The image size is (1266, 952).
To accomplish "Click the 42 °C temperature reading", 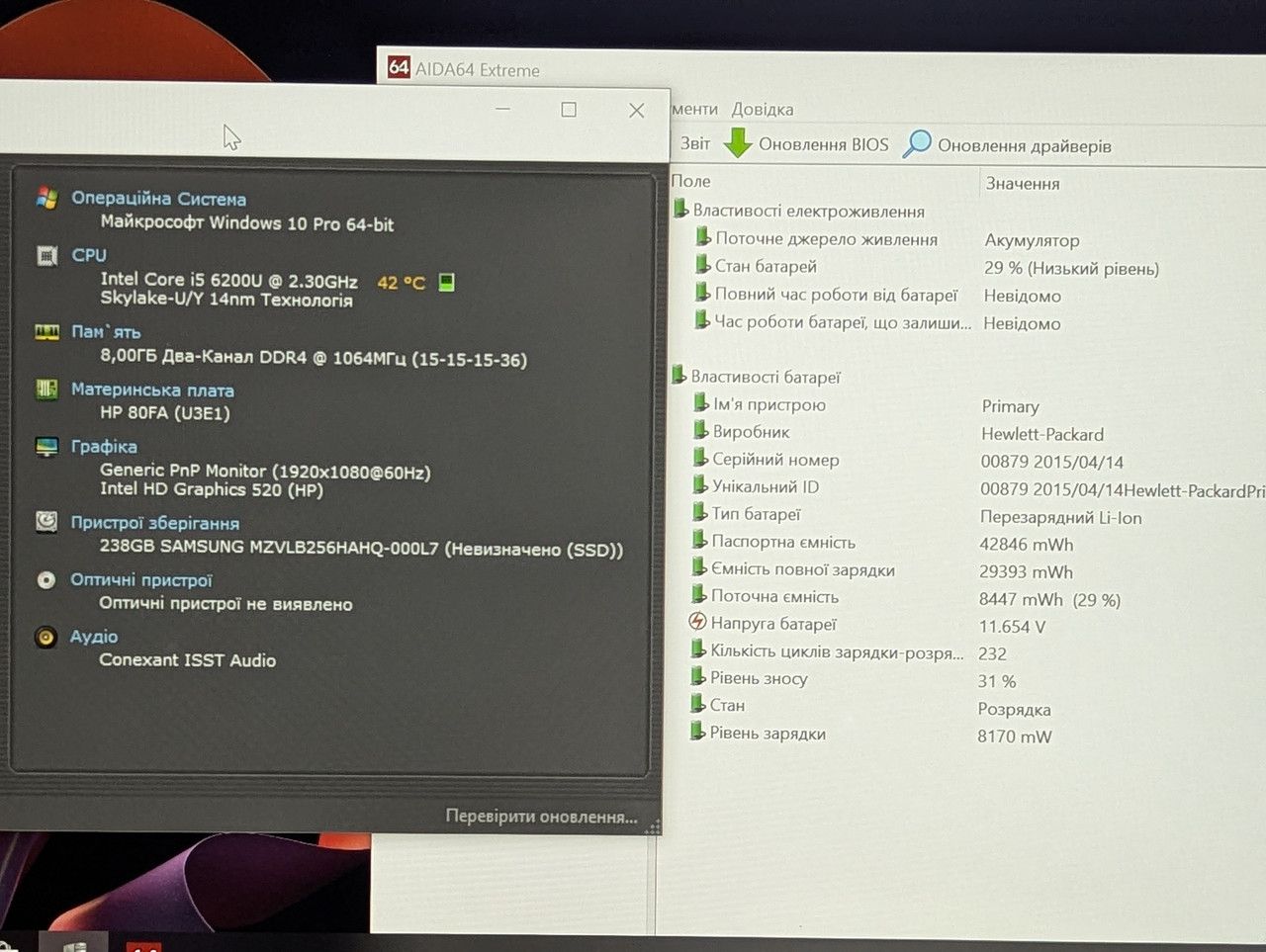I will (x=401, y=283).
